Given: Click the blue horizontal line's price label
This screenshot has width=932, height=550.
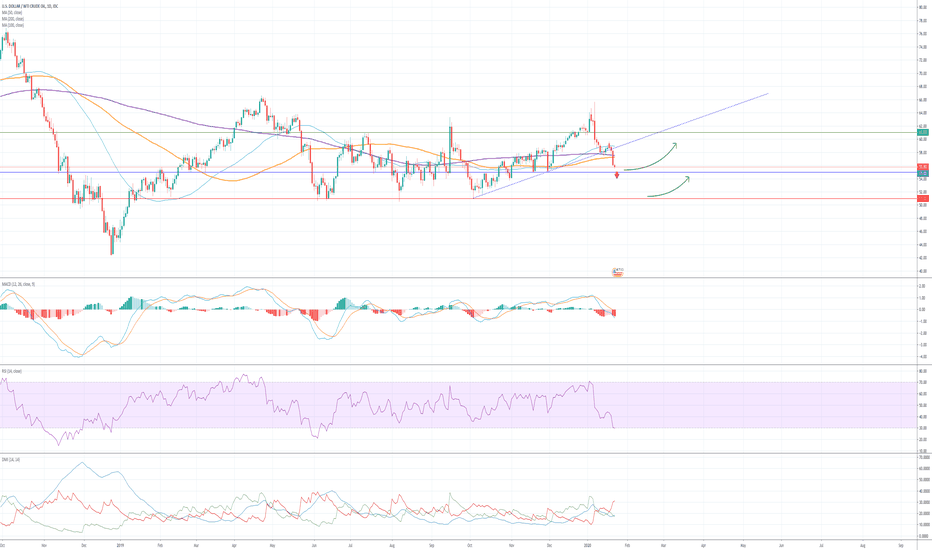Looking at the screenshot, I should [923, 173].
